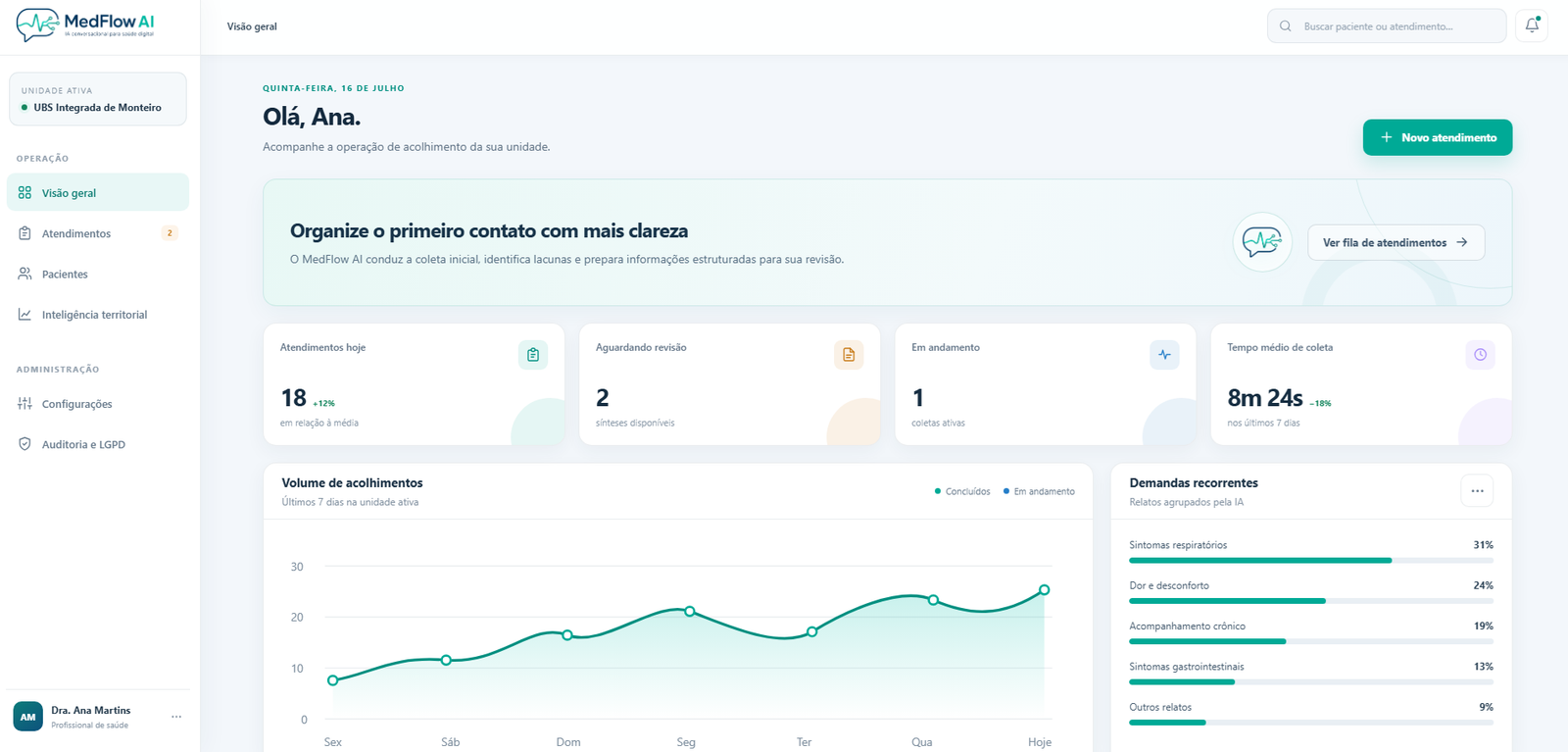The height and width of the screenshot is (752, 1568).
Task: Go to Visão geral in sidebar
Action: (x=98, y=192)
